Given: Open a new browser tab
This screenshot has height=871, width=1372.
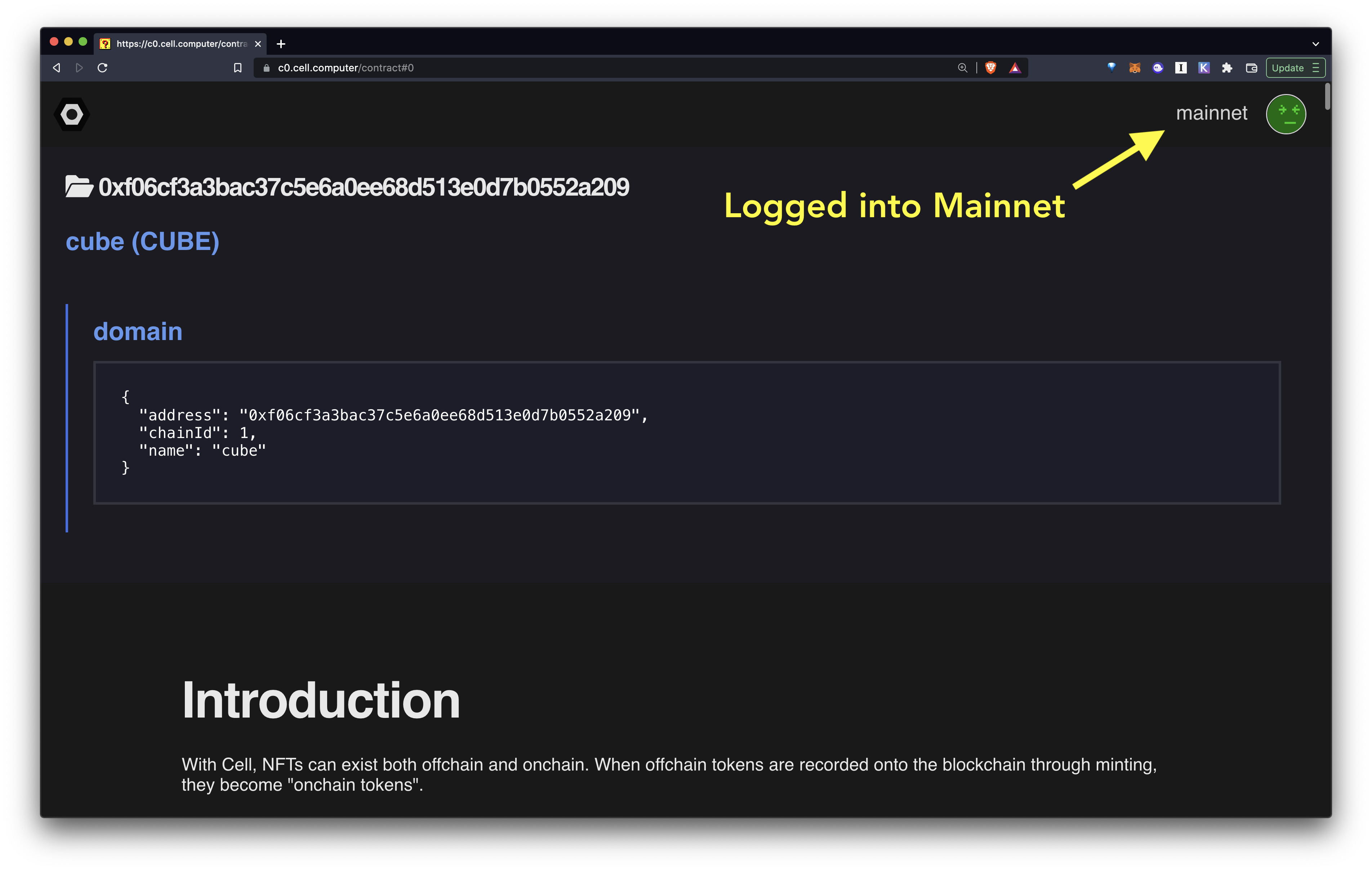Looking at the screenshot, I should click(281, 44).
